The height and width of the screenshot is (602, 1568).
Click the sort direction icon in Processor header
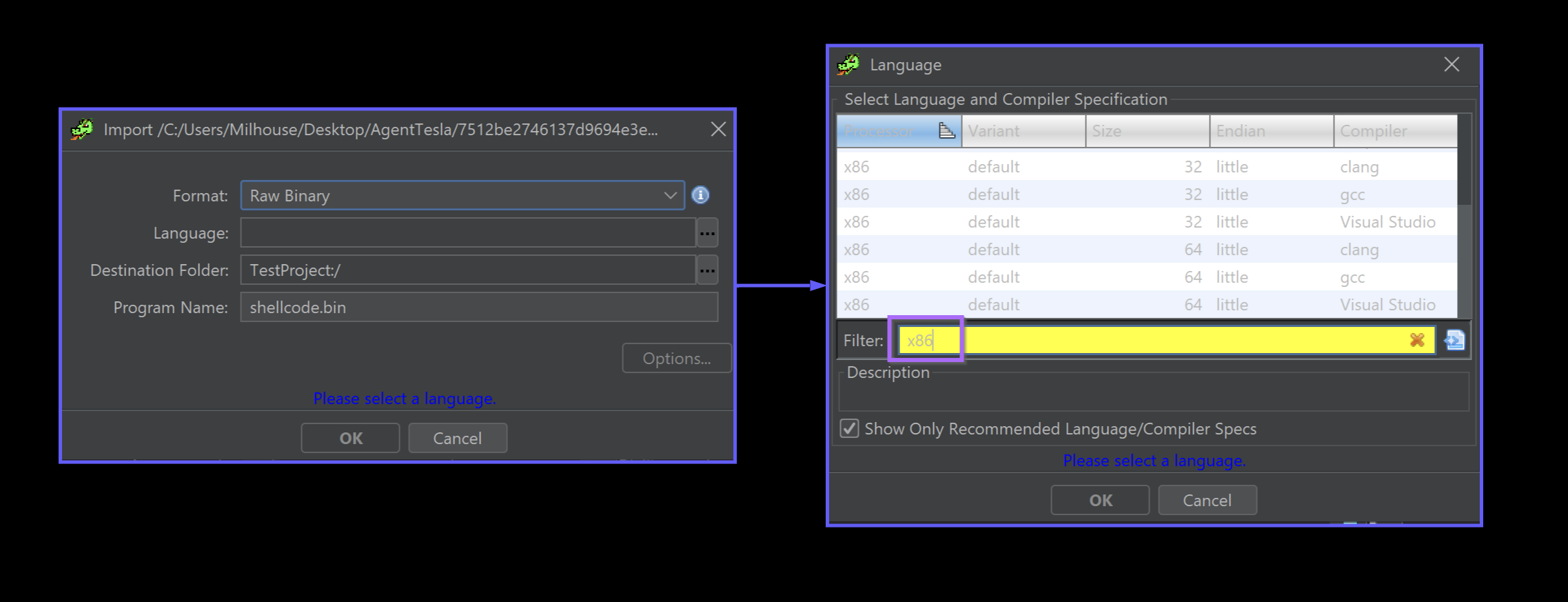947,130
